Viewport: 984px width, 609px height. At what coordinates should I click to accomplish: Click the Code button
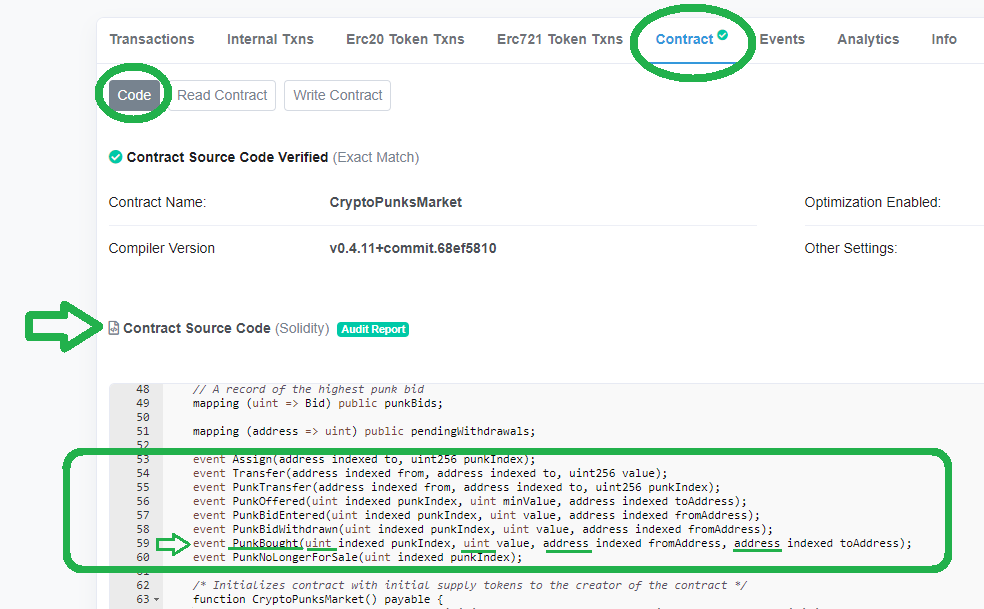click(x=134, y=95)
